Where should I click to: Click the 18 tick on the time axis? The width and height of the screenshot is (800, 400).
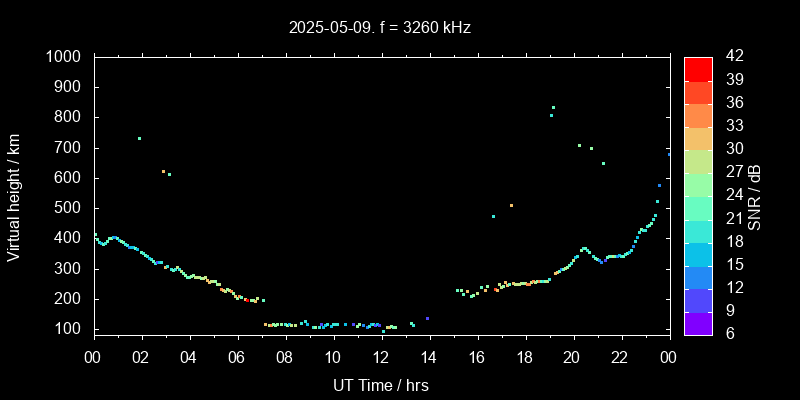tap(524, 357)
